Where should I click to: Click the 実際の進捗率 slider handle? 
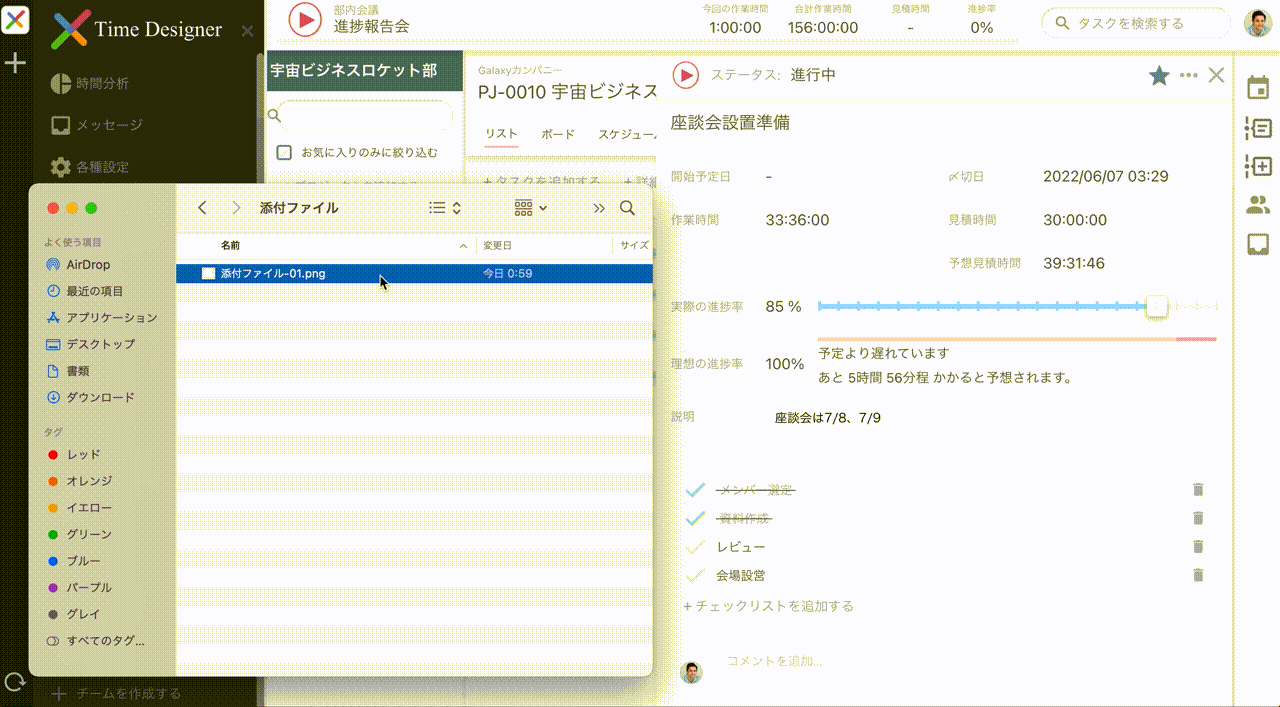click(1156, 306)
